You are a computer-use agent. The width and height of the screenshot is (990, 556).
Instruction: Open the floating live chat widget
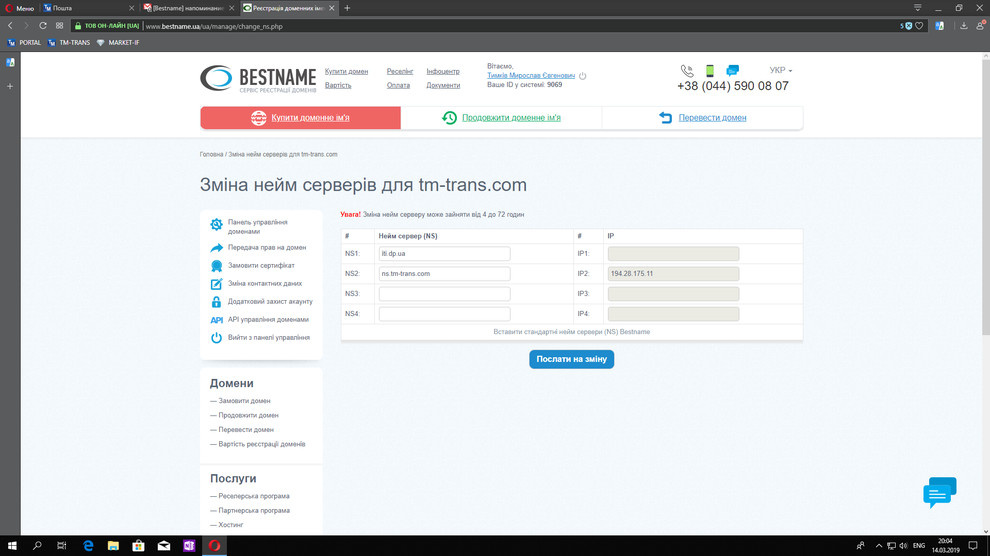[939, 492]
